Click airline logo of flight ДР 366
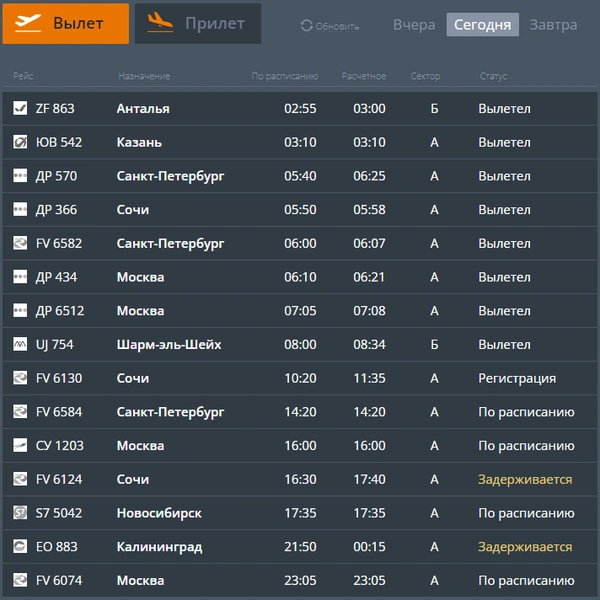The height and width of the screenshot is (600, 600). [x=20, y=209]
